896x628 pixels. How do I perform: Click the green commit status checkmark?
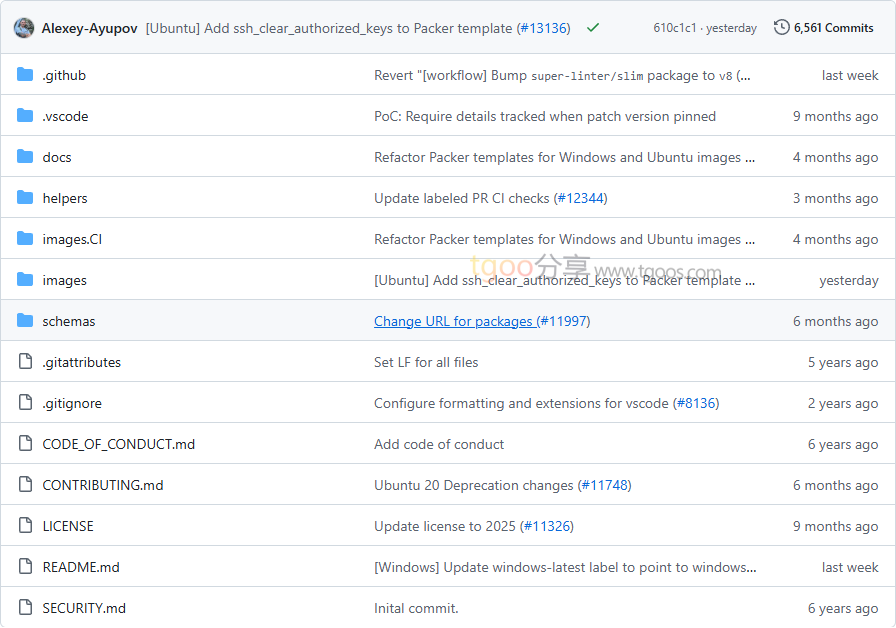click(x=593, y=28)
